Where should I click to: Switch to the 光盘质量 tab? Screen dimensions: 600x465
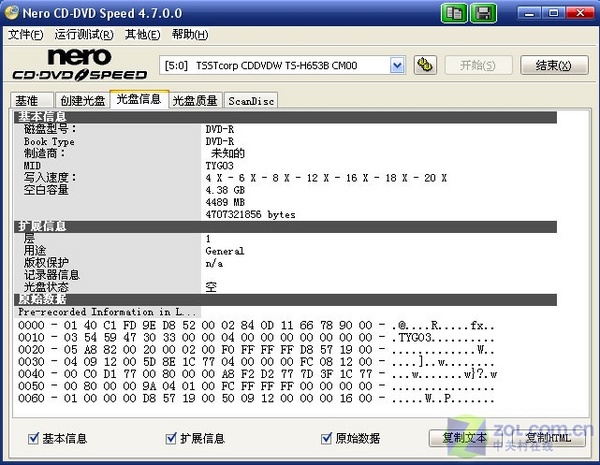[x=195, y=100]
